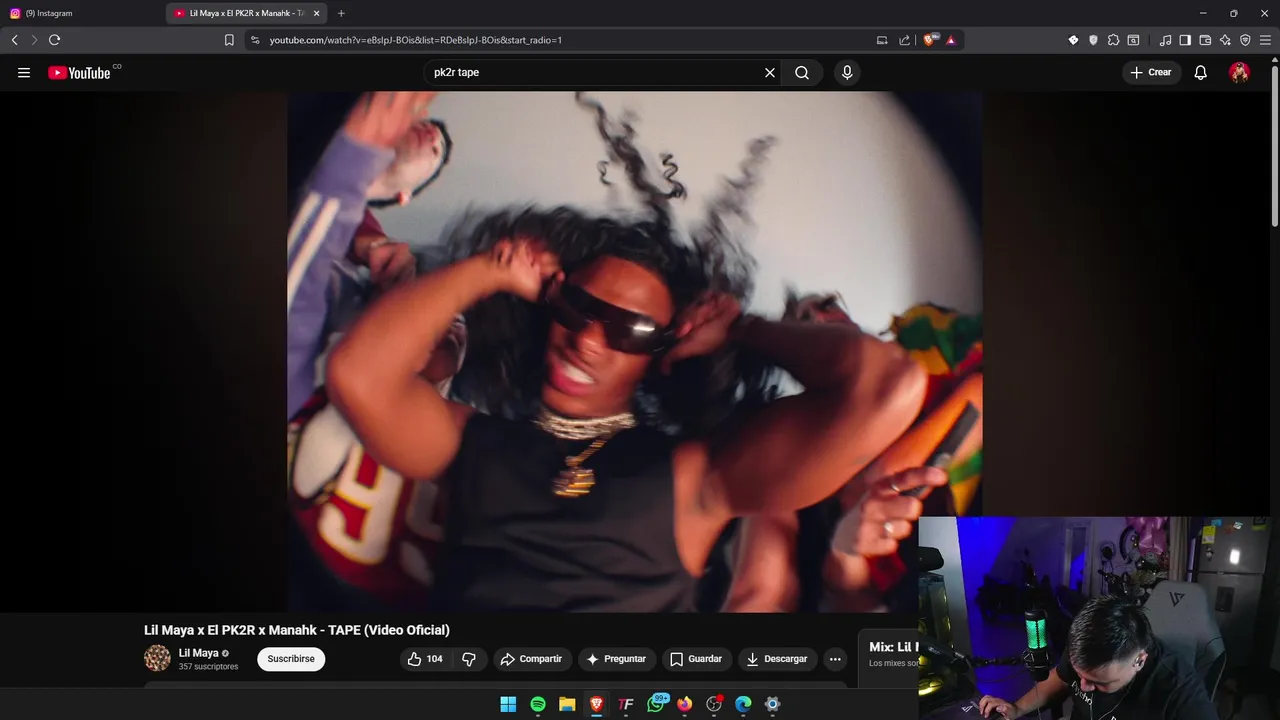Open Brave Wallet icon
Screen dimensions: 1280x720
point(1205,40)
